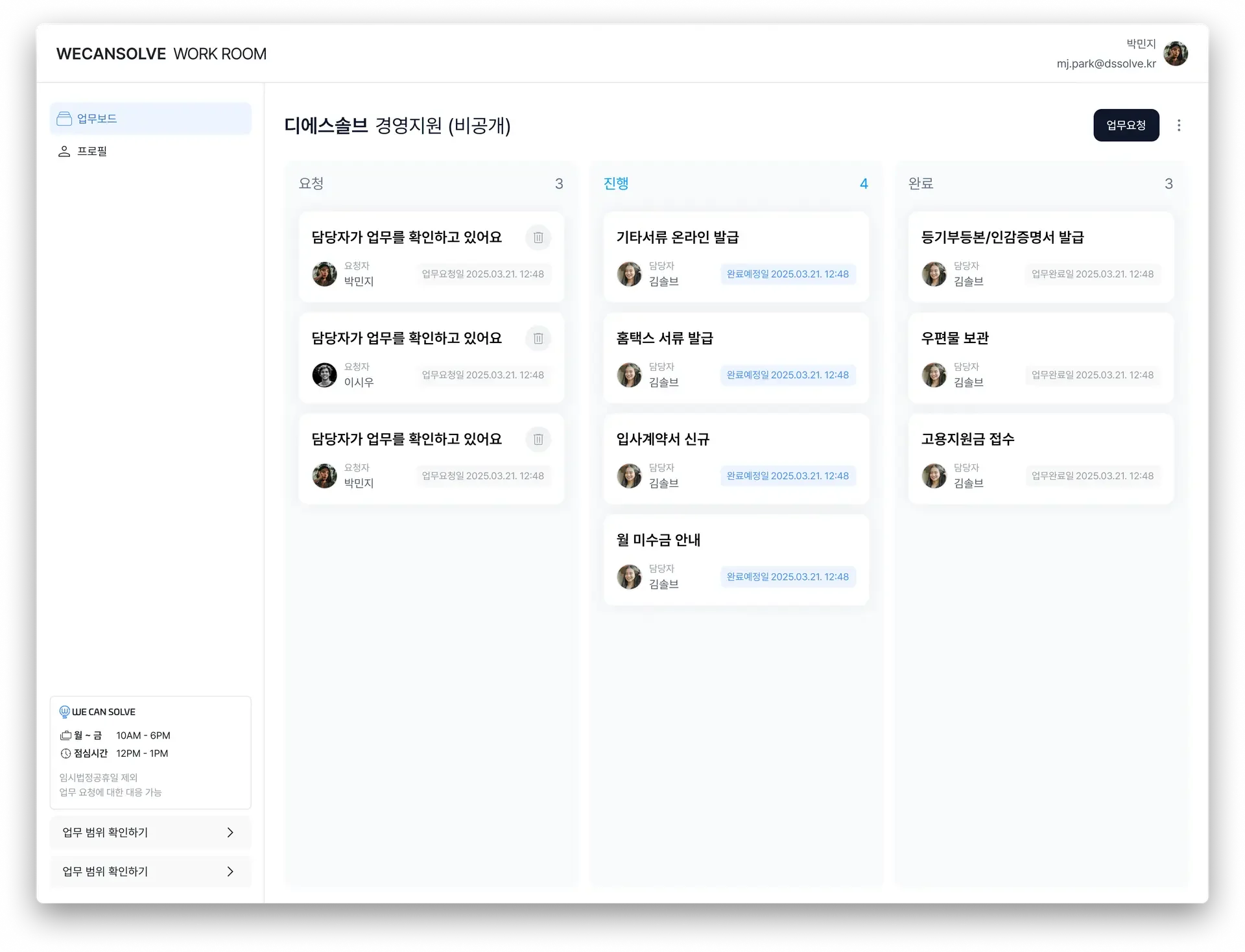Open the 기타서류 온라인 발급 card

click(677, 237)
